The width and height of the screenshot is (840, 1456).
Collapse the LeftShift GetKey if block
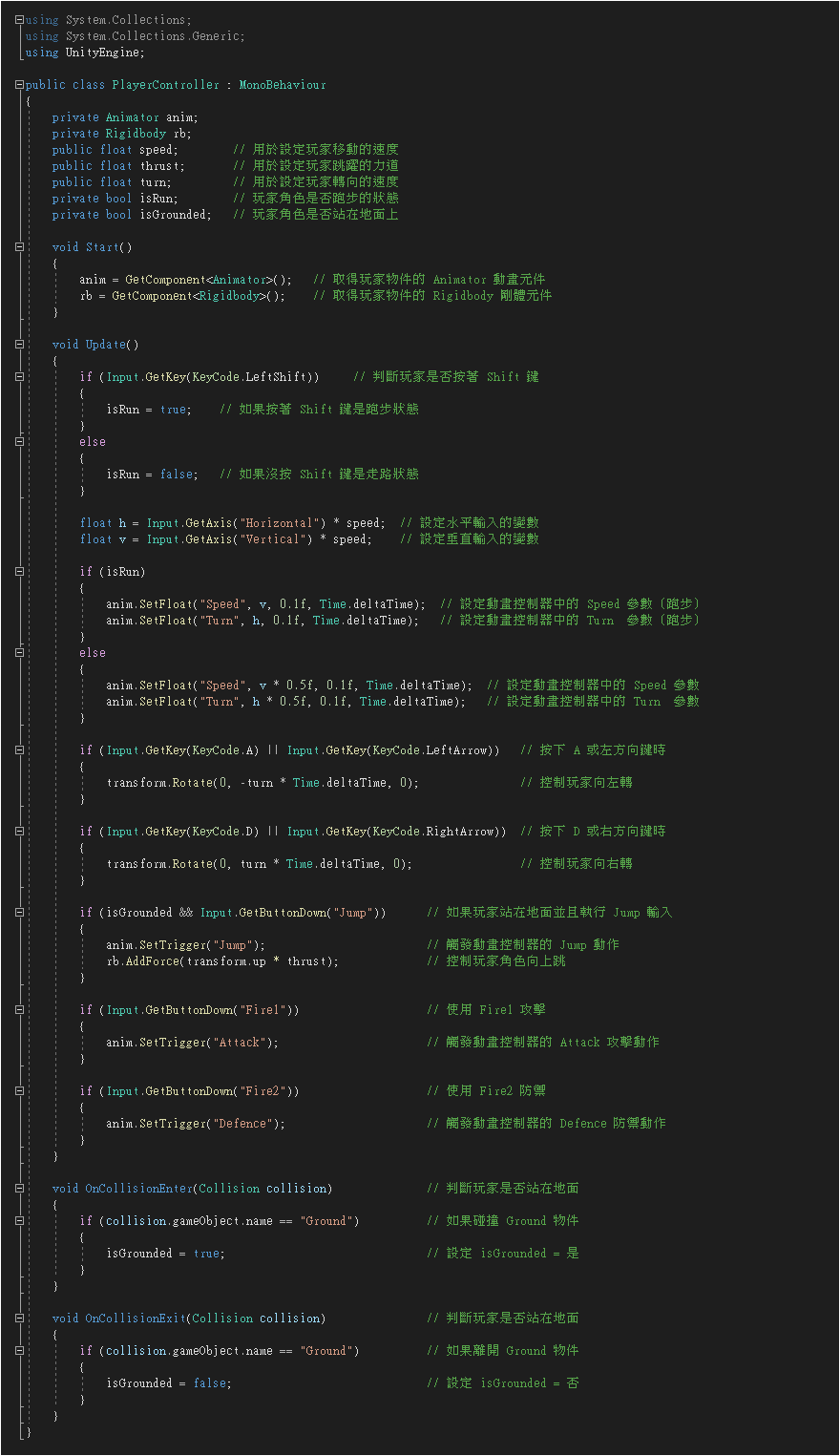point(19,377)
